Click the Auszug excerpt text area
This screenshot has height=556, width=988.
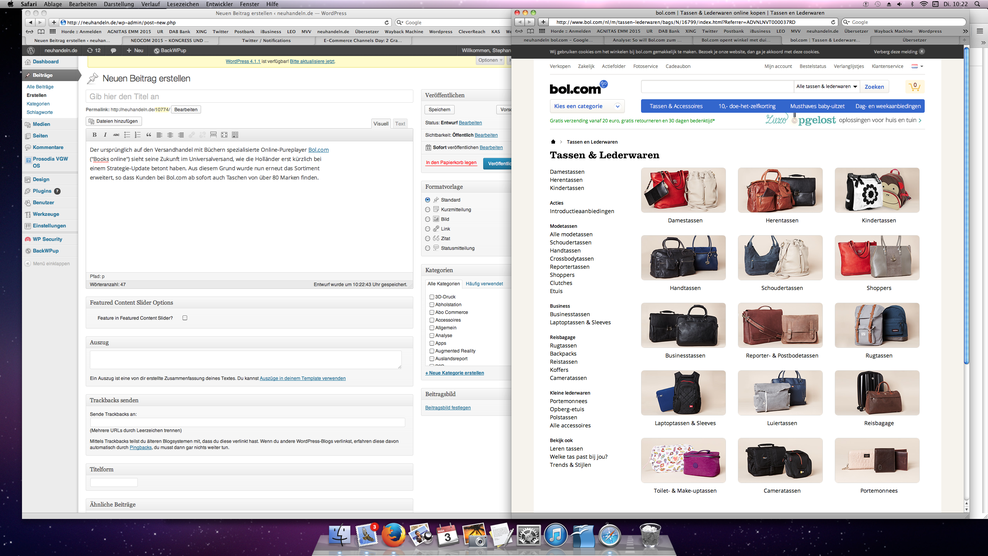click(246, 359)
